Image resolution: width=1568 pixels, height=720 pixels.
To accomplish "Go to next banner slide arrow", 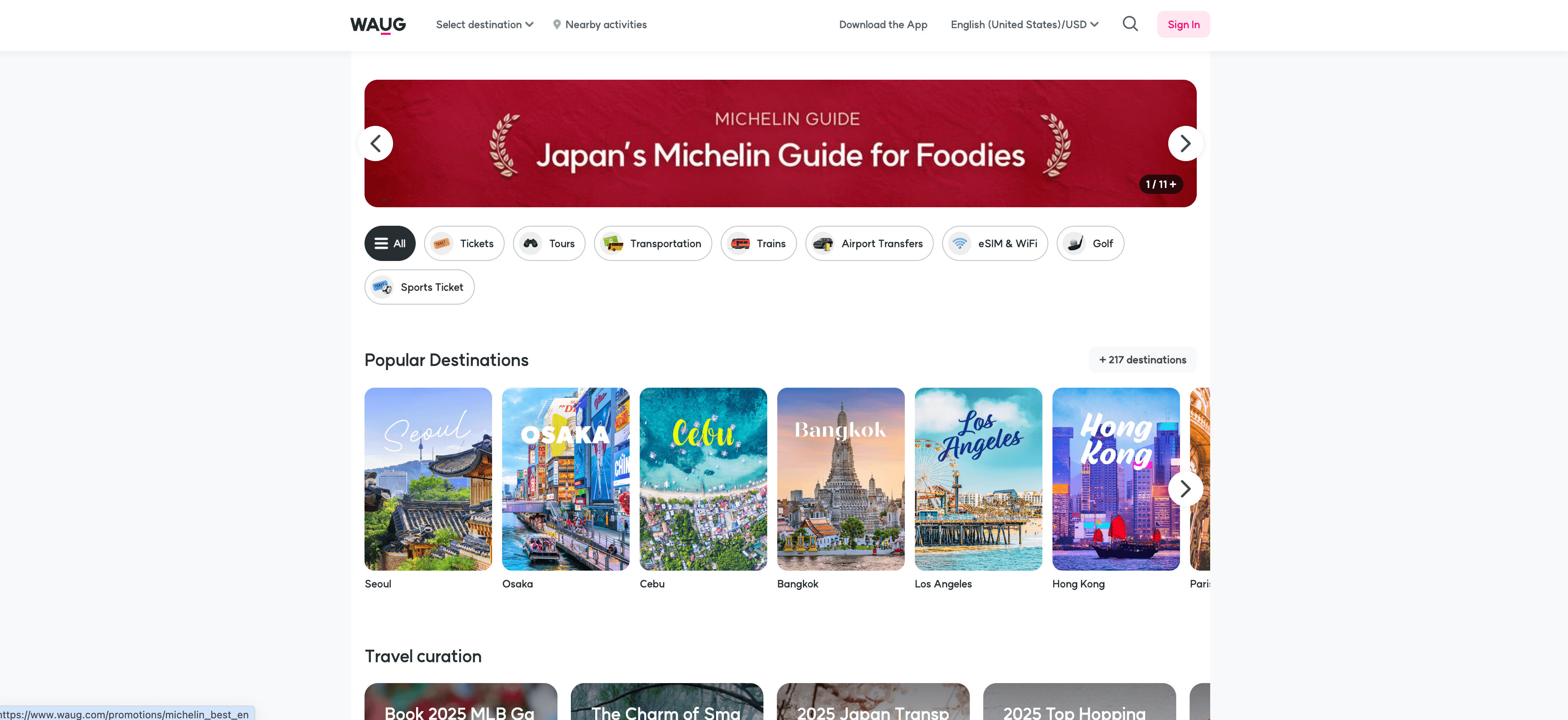I will click(x=1185, y=143).
